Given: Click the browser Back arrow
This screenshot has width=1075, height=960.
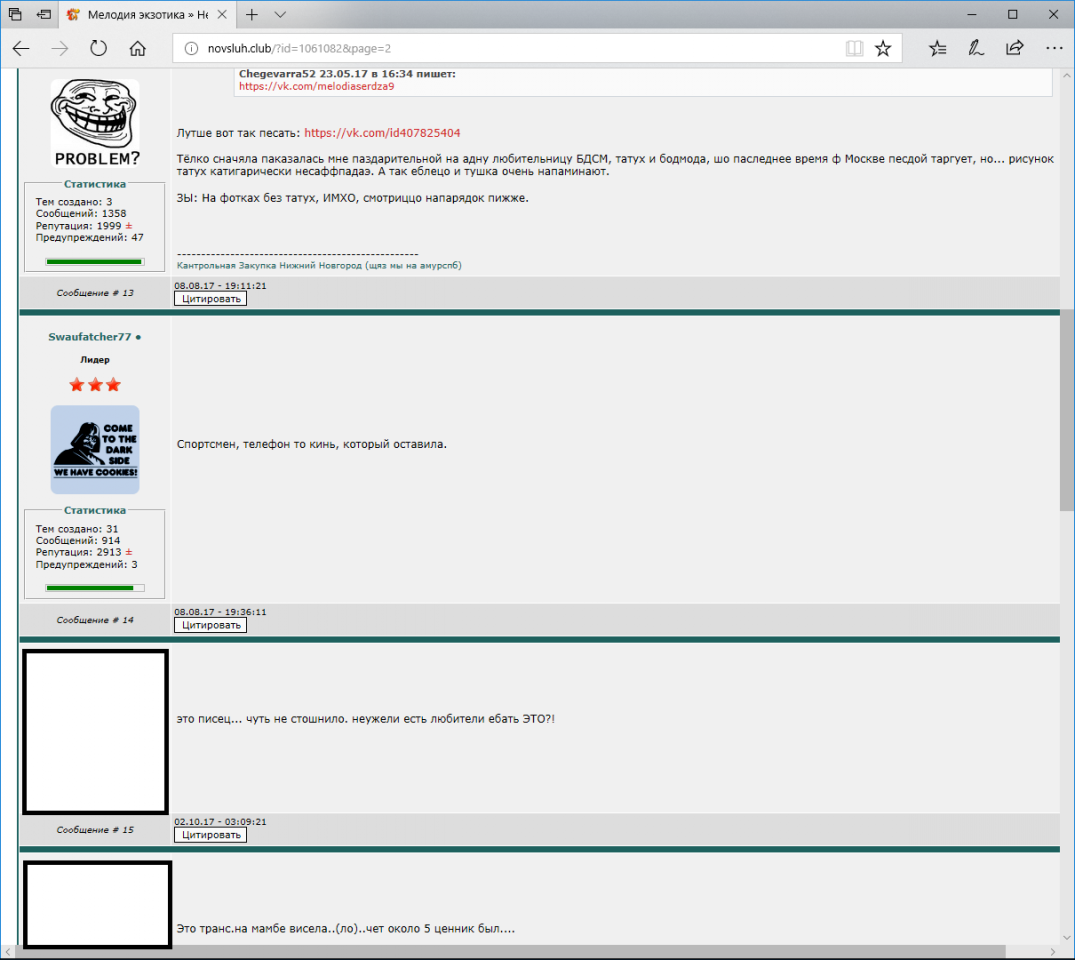Looking at the screenshot, I should point(21,48).
